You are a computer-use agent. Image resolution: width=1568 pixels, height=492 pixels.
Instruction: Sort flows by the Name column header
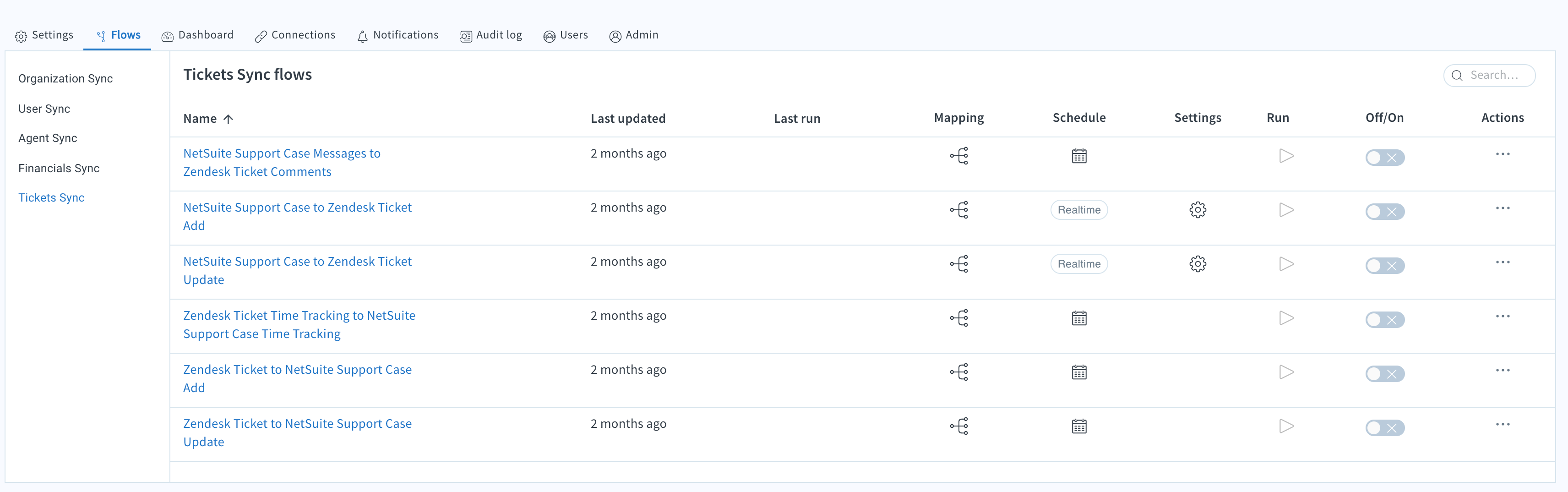pyautogui.click(x=208, y=119)
